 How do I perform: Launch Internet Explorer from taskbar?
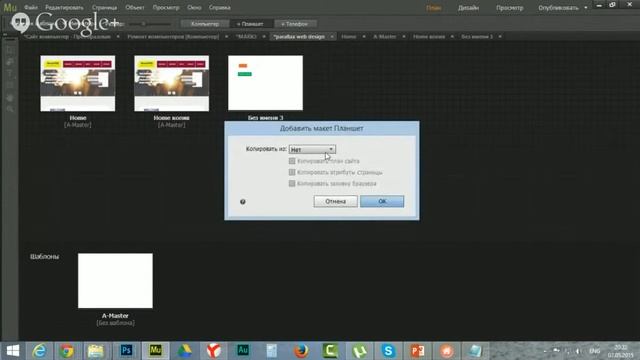pos(39,351)
